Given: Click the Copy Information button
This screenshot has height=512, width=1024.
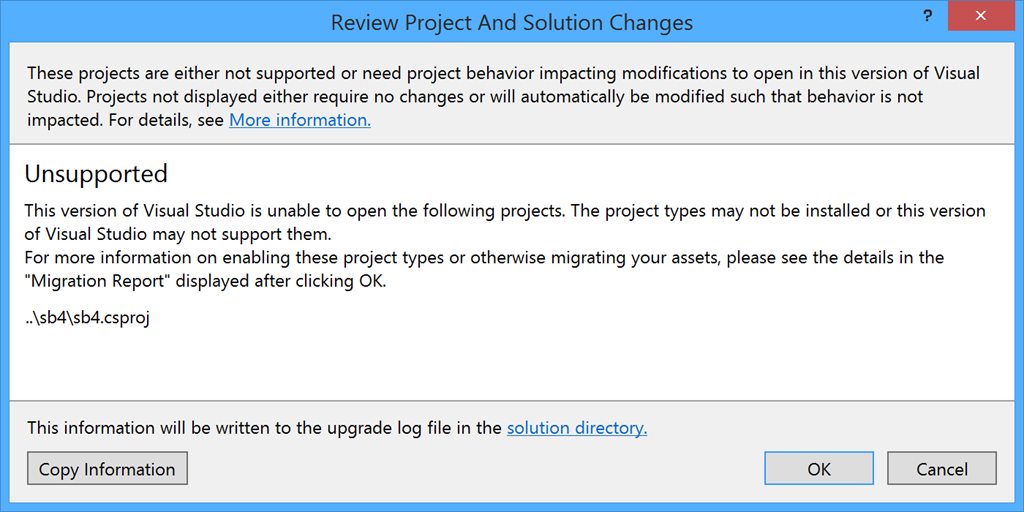Looking at the screenshot, I should tap(107, 469).
